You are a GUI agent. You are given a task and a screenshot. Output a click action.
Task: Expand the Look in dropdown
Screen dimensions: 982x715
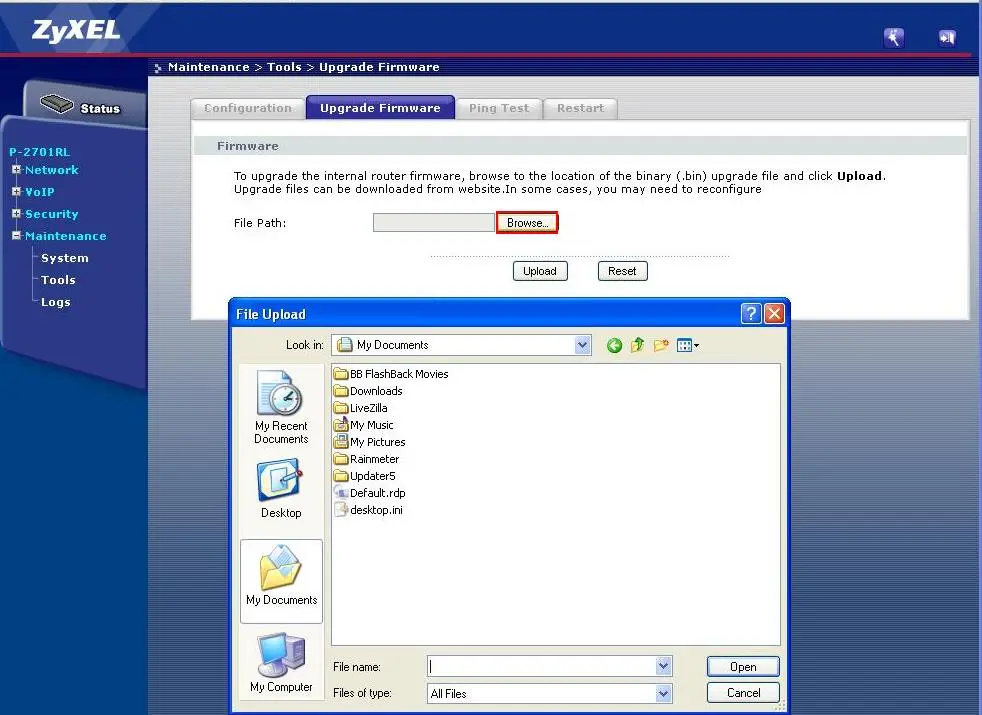click(x=583, y=345)
